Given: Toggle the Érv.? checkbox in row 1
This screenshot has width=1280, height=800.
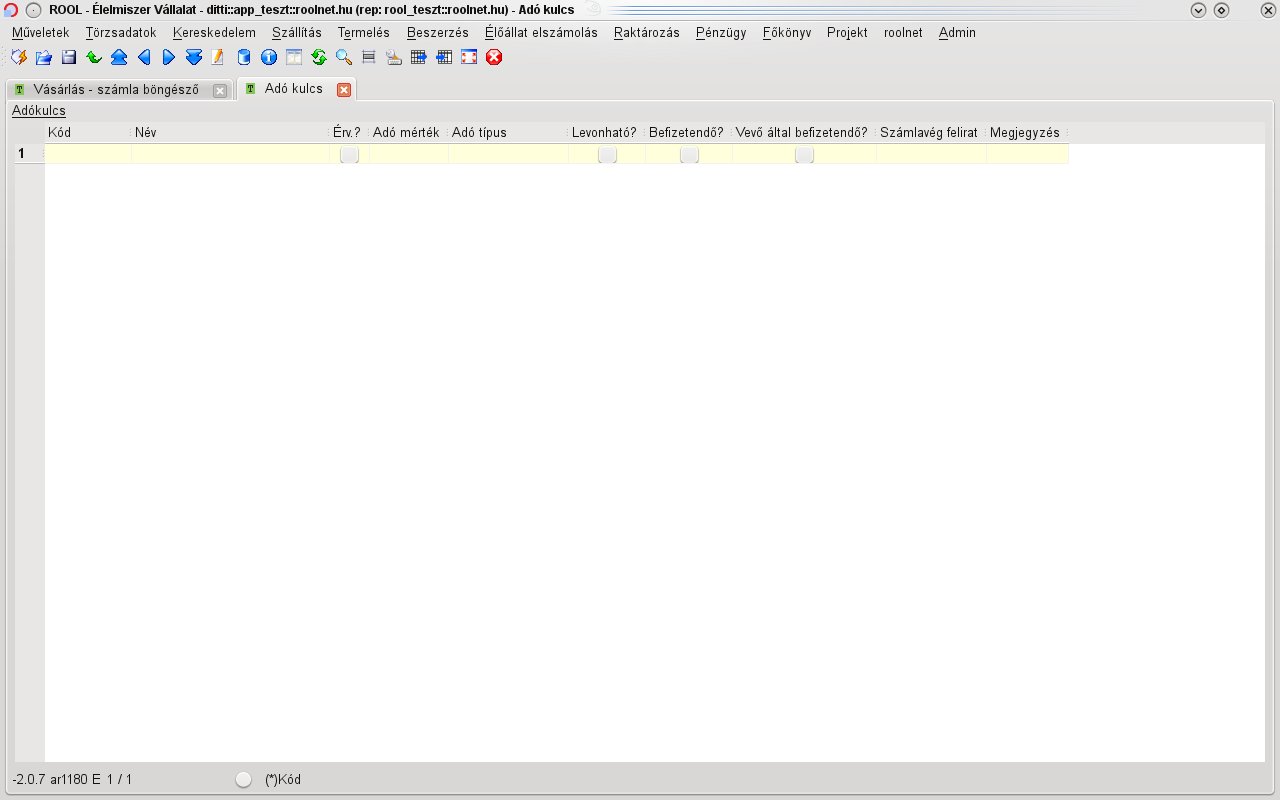Looking at the screenshot, I should pos(349,155).
